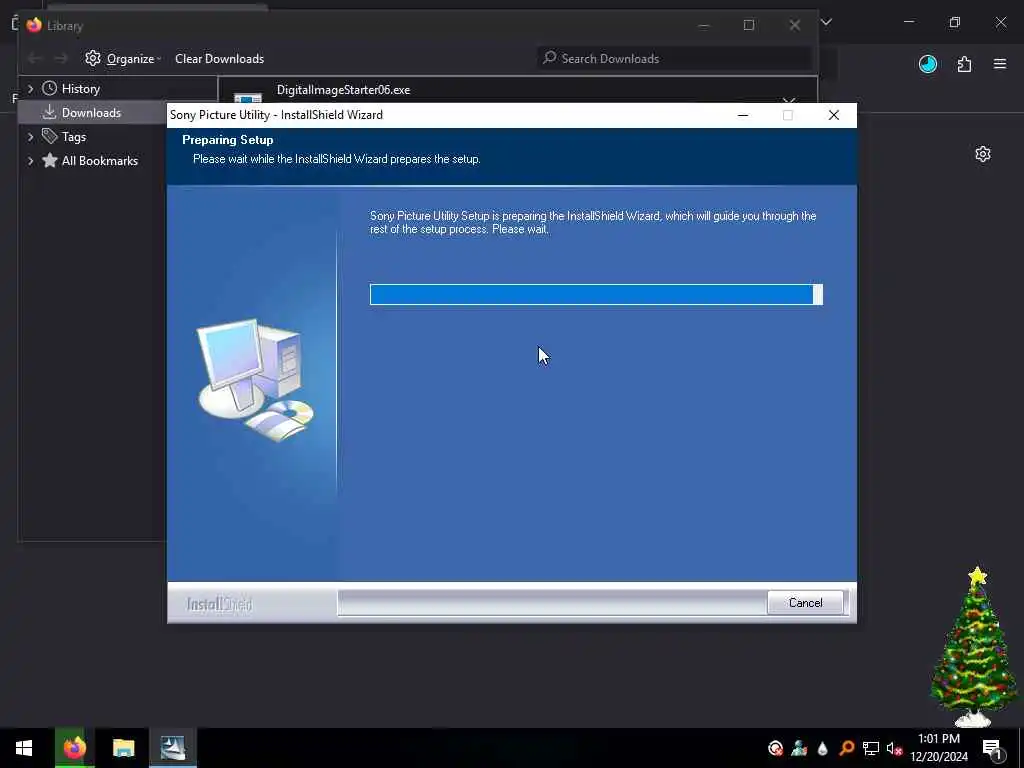Viewport: 1024px width, 768px height.
Task: Close the InstallShield Wizard window
Action: [833, 115]
